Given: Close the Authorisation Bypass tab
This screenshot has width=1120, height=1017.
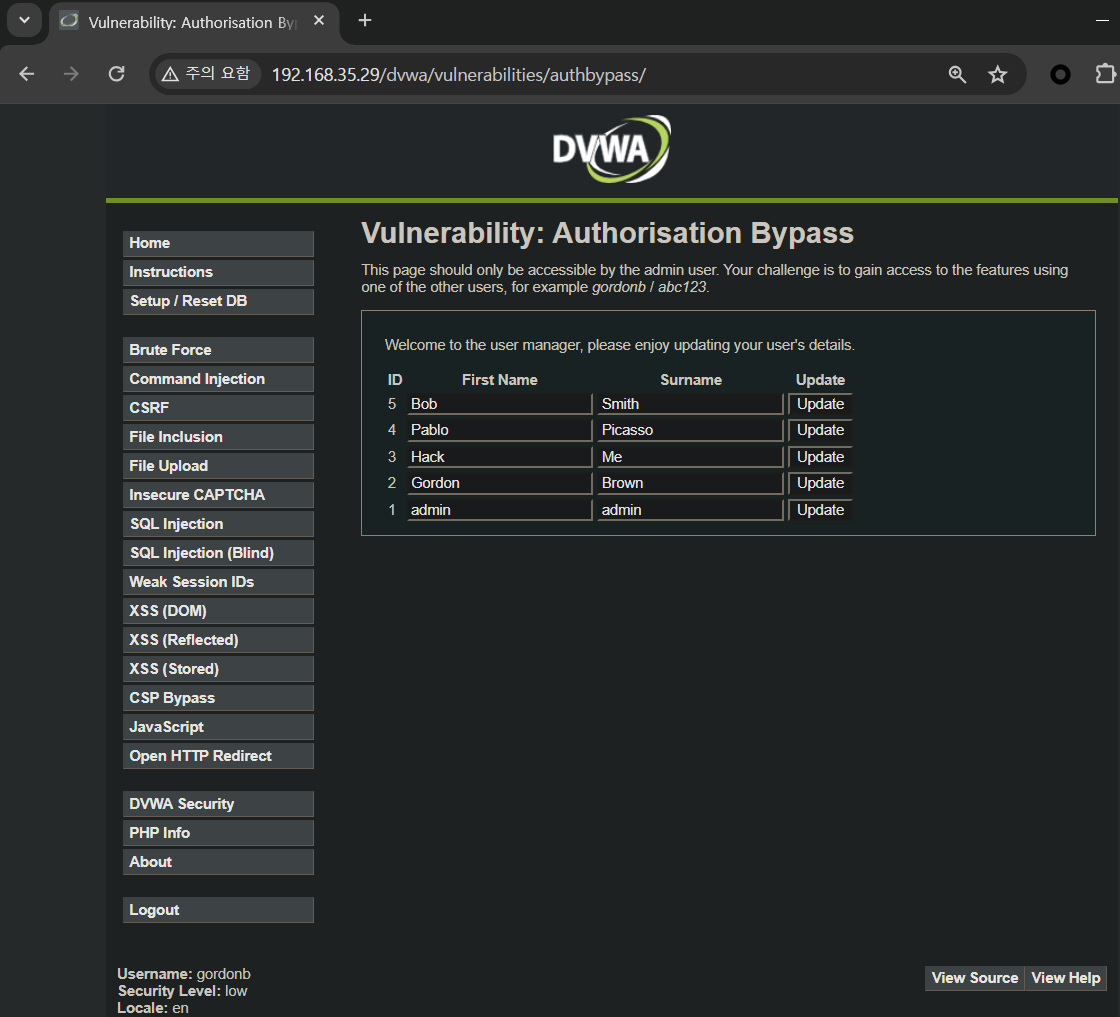Looking at the screenshot, I should click(x=319, y=21).
